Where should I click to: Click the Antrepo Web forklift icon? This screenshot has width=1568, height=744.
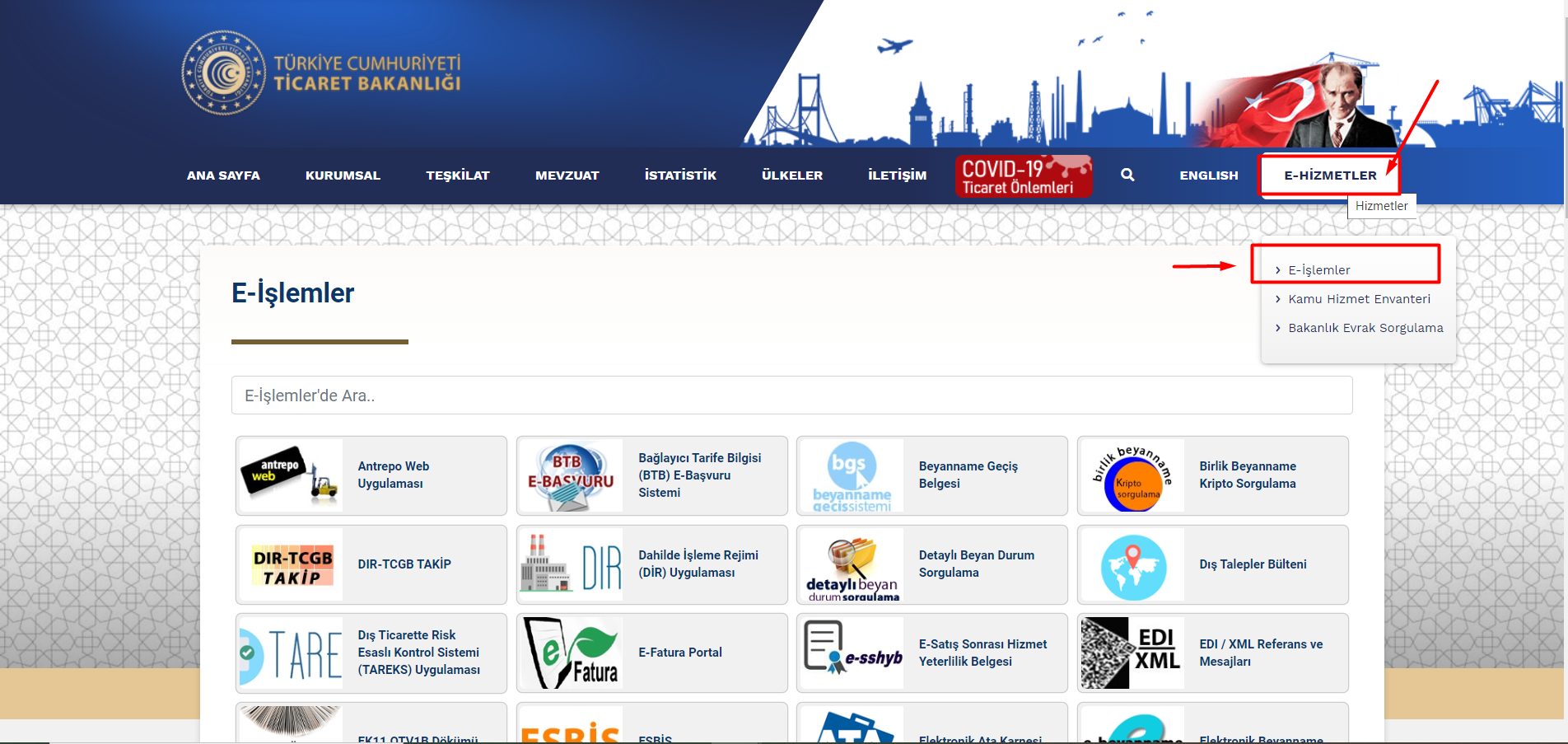291,476
